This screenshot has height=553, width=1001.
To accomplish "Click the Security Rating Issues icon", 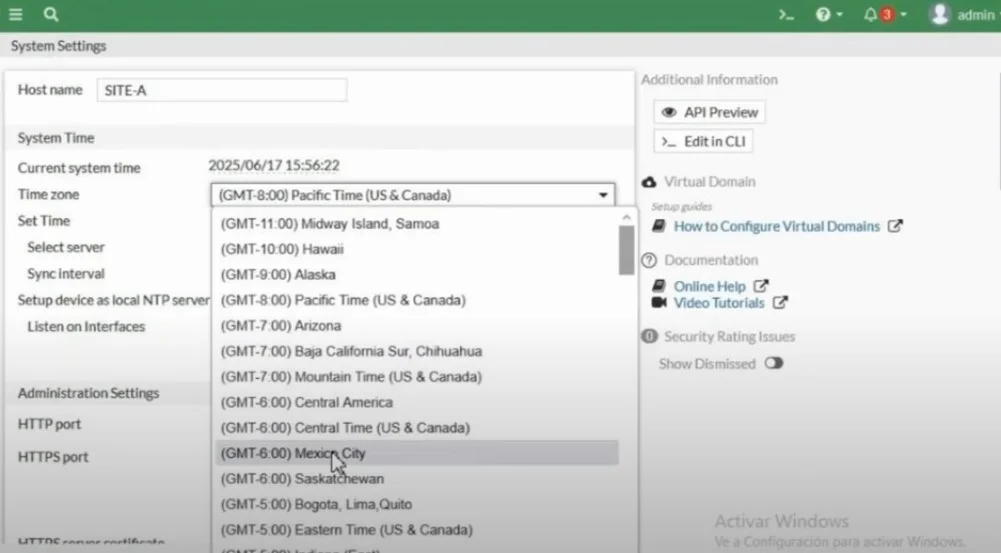I will point(649,336).
